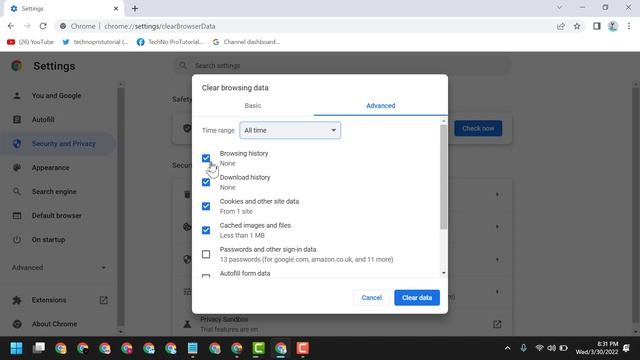Click the Wi-Fi network tray icon
This screenshot has height=360, width=640.
pos(539,348)
